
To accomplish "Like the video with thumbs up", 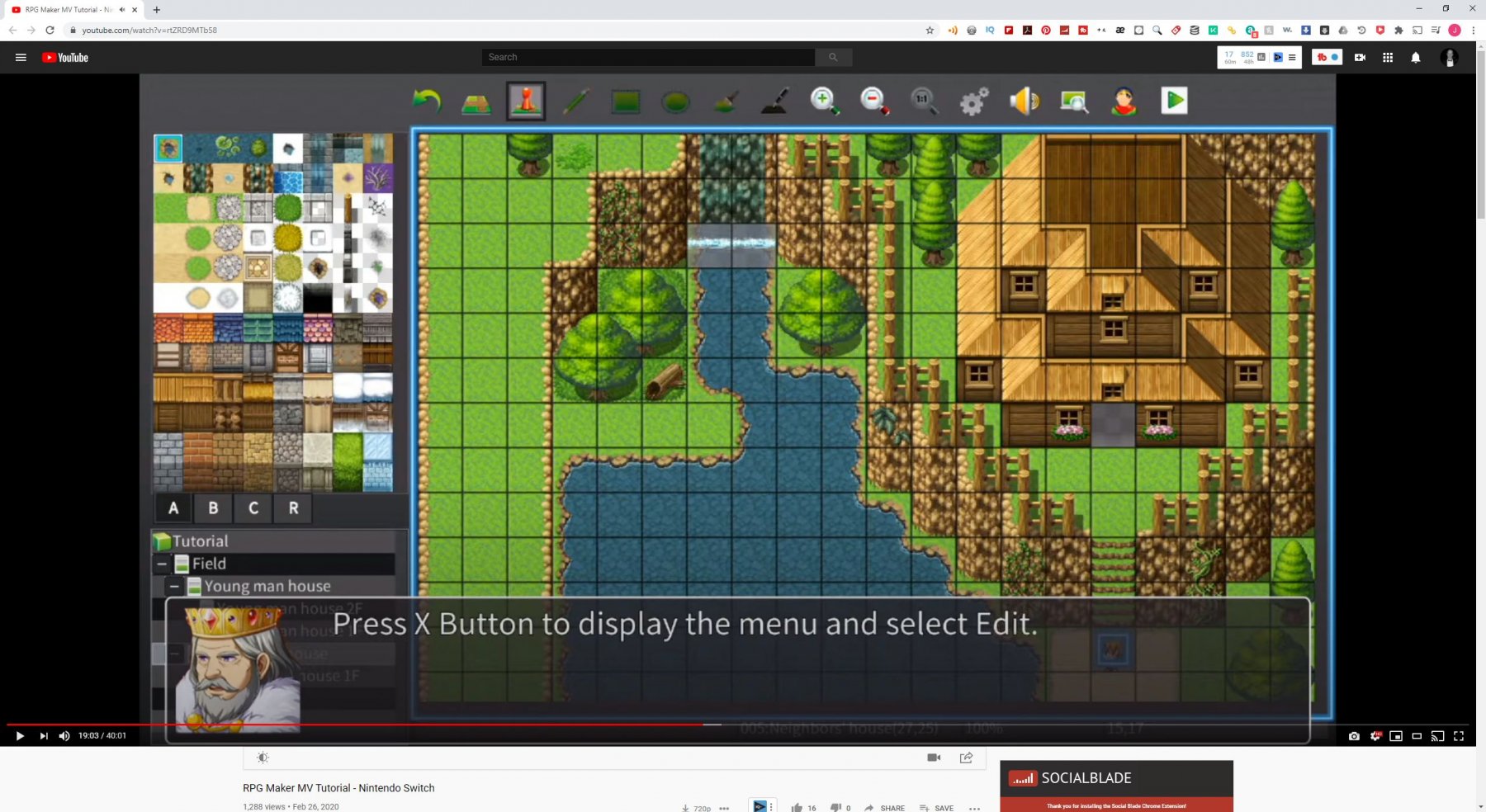I will click(797, 808).
